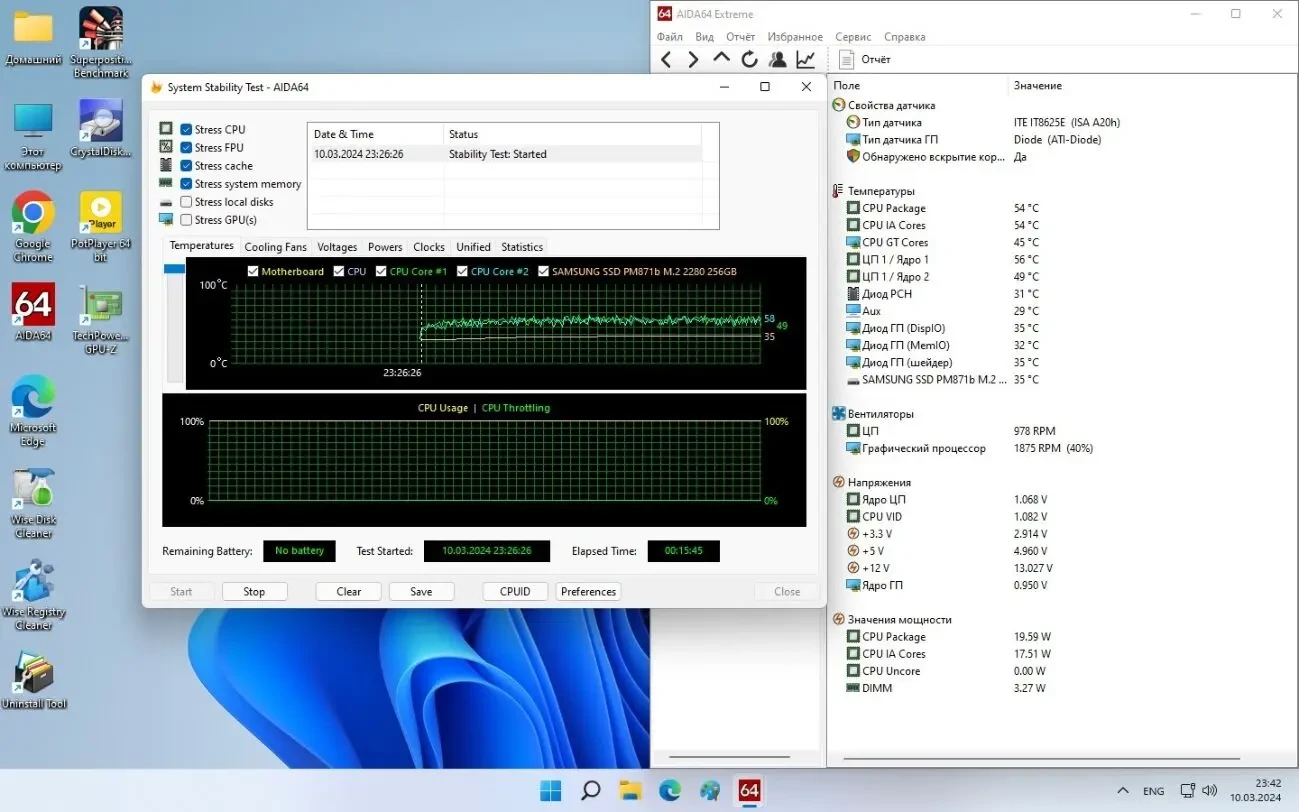Click the CPU icon beside Stress CPU checkbox
The width and height of the screenshot is (1299, 812).
pyautogui.click(x=165, y=128)
